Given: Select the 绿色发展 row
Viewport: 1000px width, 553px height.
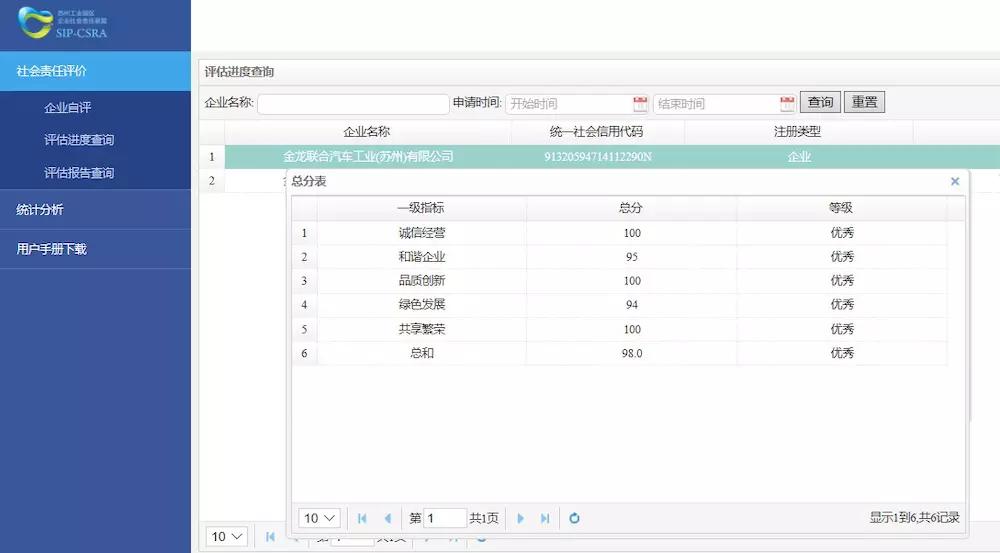Looking at the screenshot, I should pyautogui.click(x=619, y=305).
